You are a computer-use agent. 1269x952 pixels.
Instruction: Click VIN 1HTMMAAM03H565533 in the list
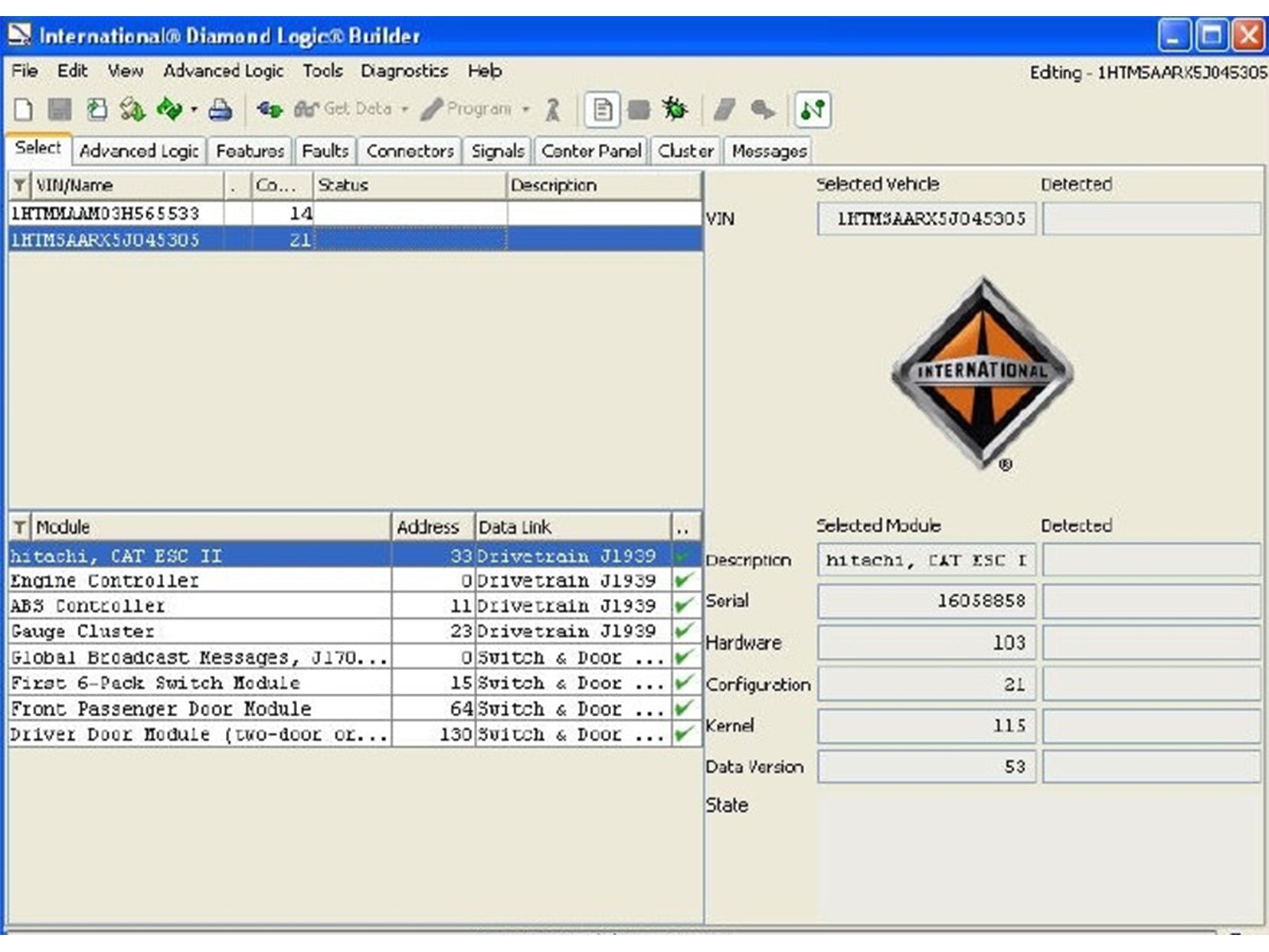click(107, 215)
